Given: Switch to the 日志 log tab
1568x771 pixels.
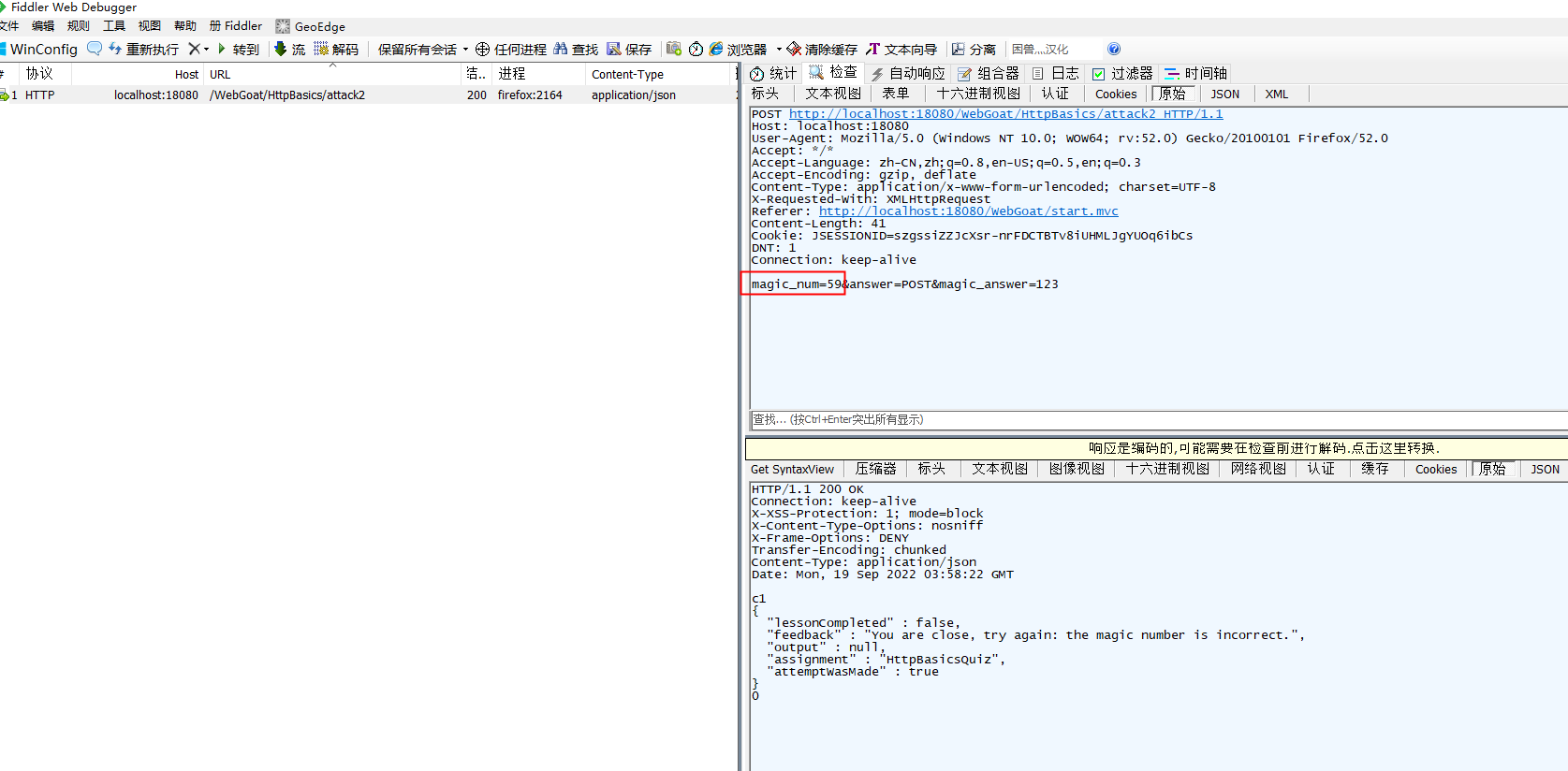Looking at the screenshot, I should point(1055,73).
